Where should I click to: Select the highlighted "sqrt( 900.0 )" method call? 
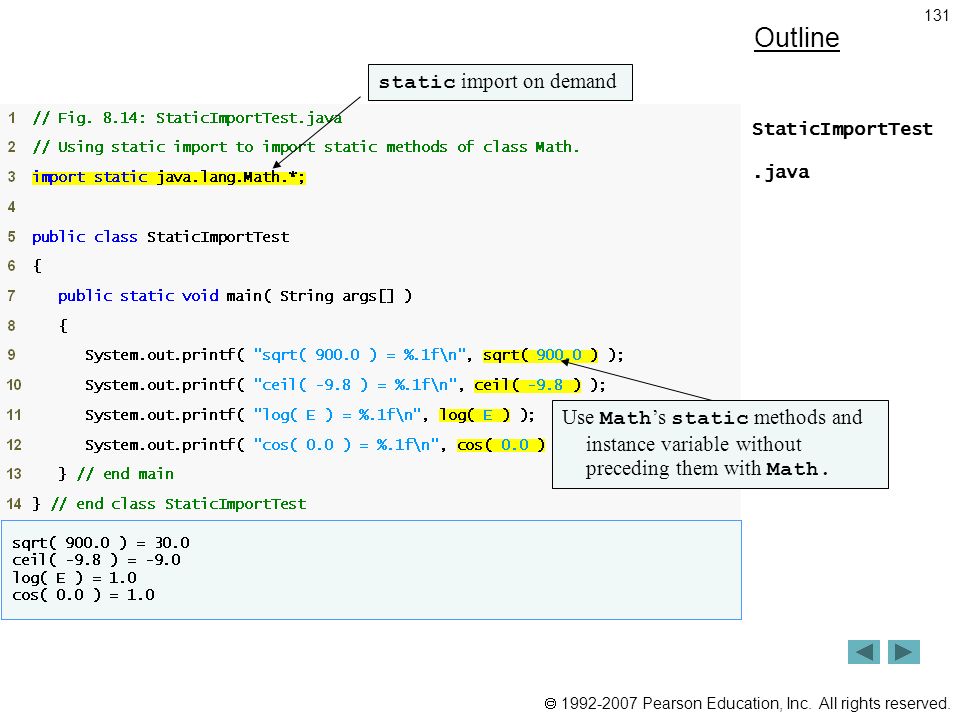click(540, 355)
